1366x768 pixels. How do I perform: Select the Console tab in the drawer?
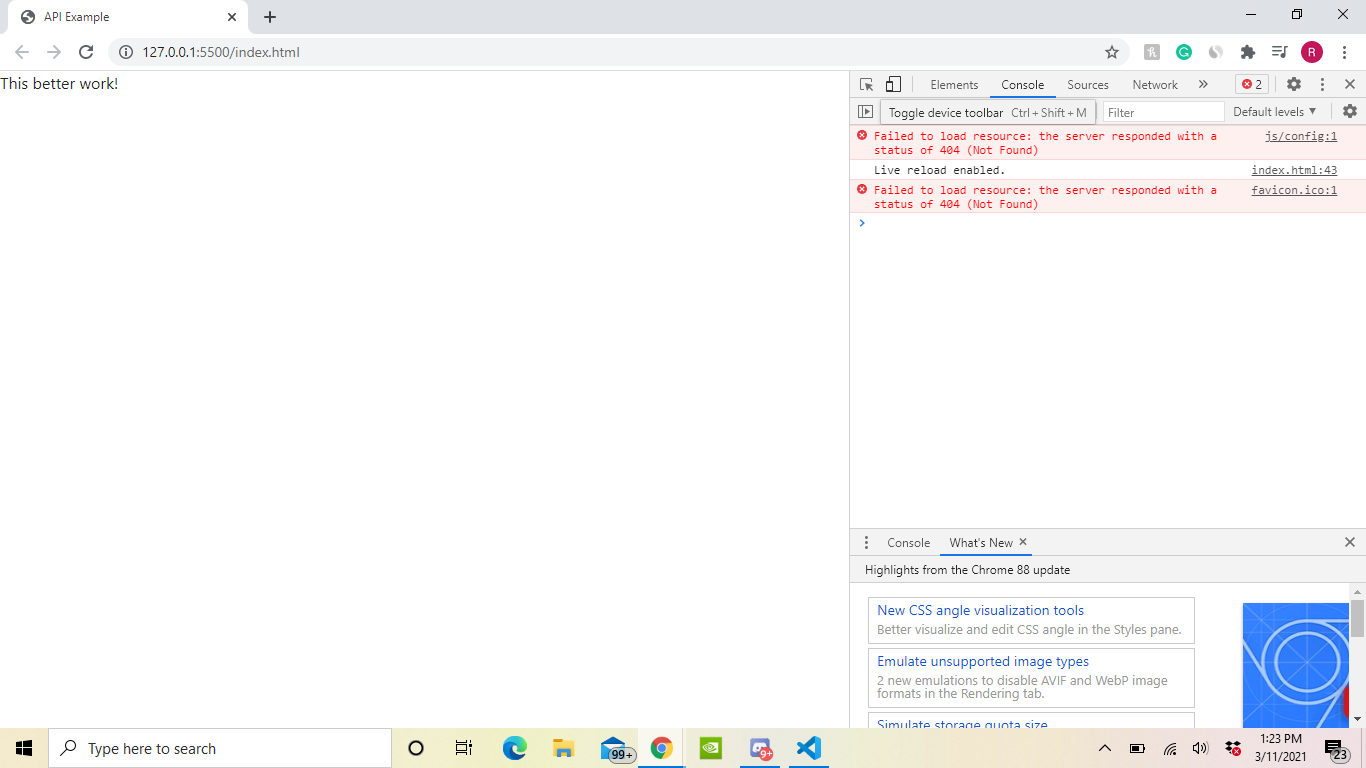click(908, 542)
